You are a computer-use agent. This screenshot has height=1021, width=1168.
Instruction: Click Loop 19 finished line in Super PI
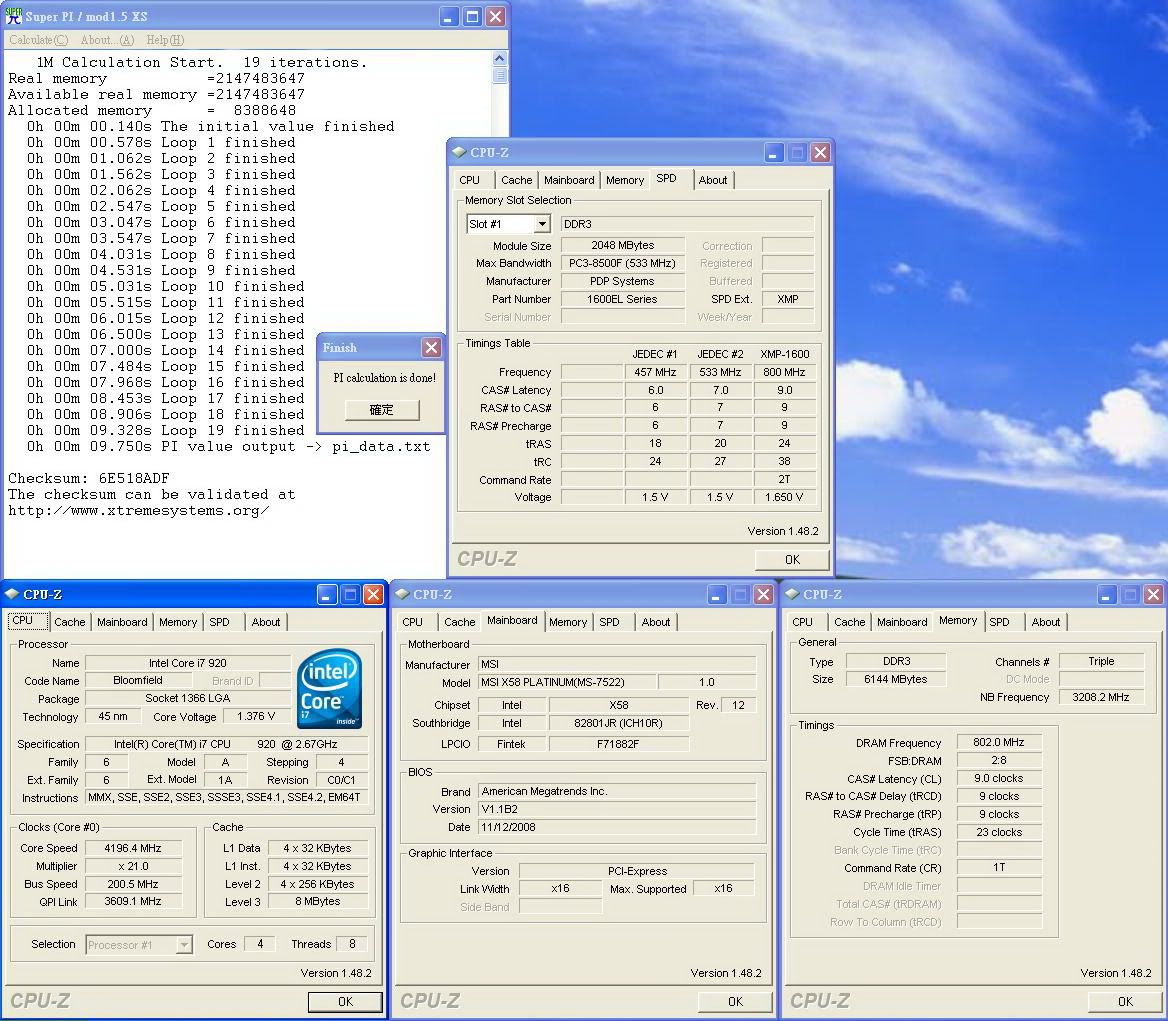click(165, 430)
